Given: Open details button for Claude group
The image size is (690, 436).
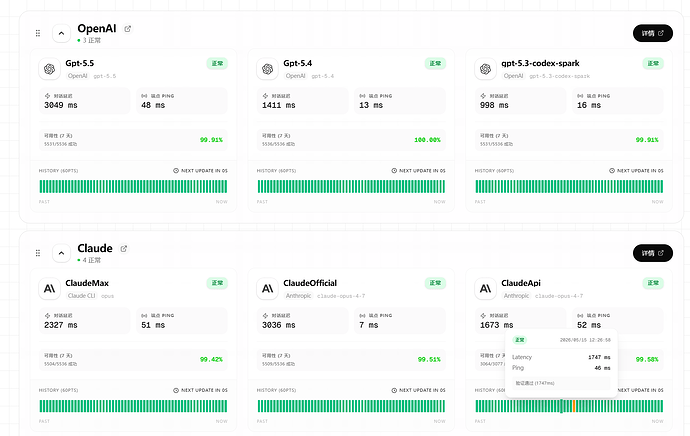Looking at the screenshot, I should tap(653, 253).
